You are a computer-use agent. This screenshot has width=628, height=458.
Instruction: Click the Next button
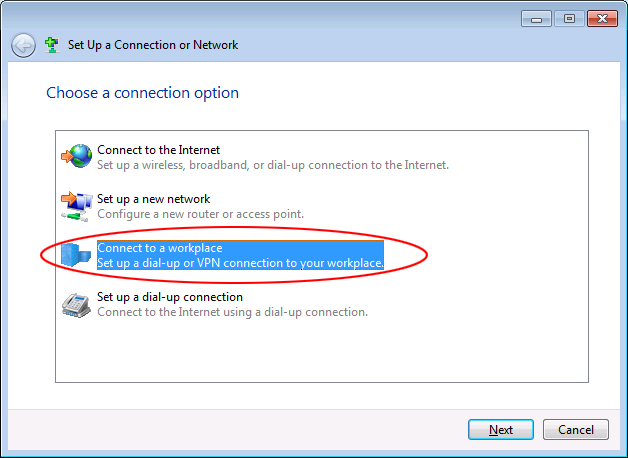(x=501, y=430)
